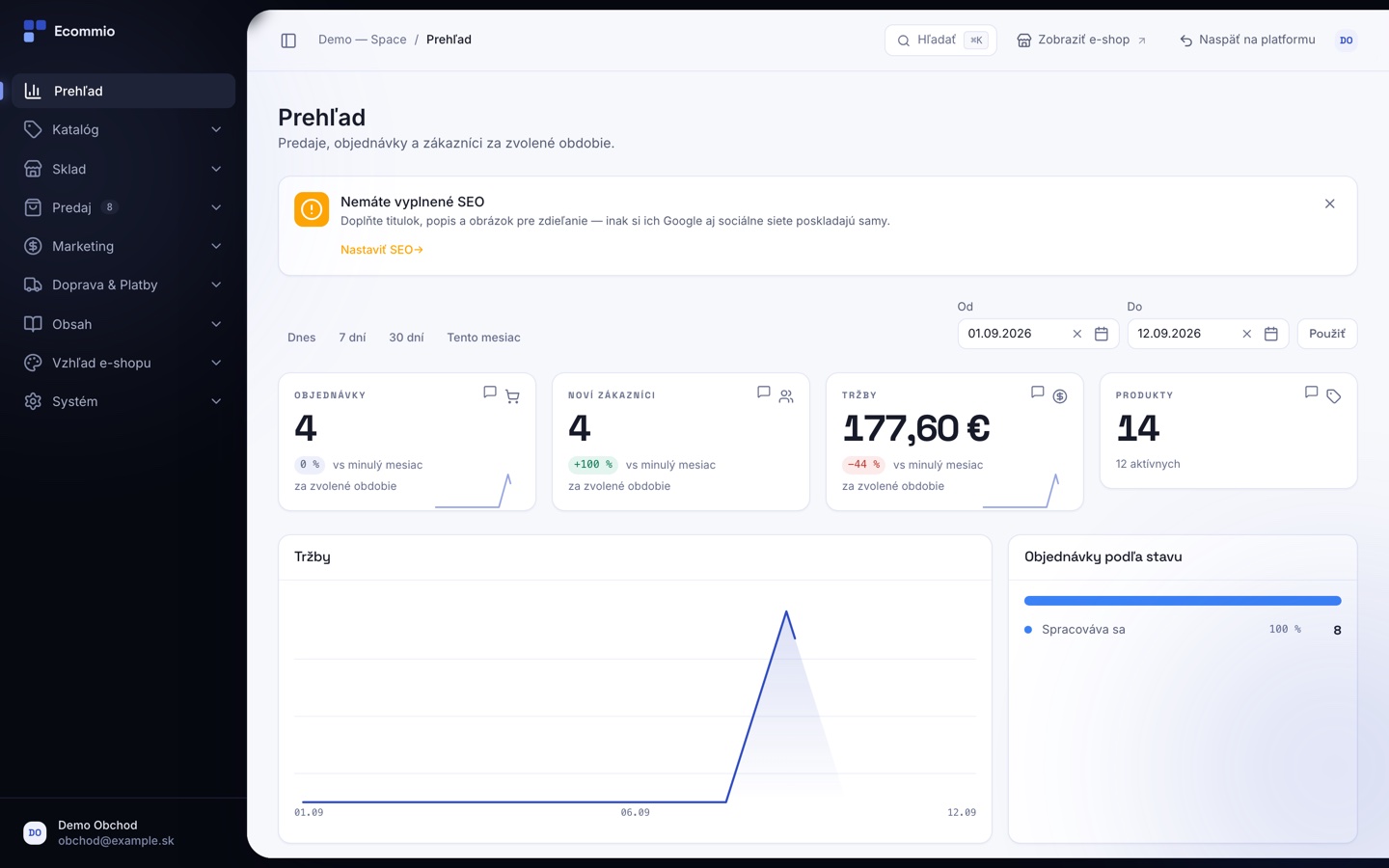Expand the Systém menu section
Image resolution: width=1389 pixels, height=868 pixels.
[x=123, y=401]
